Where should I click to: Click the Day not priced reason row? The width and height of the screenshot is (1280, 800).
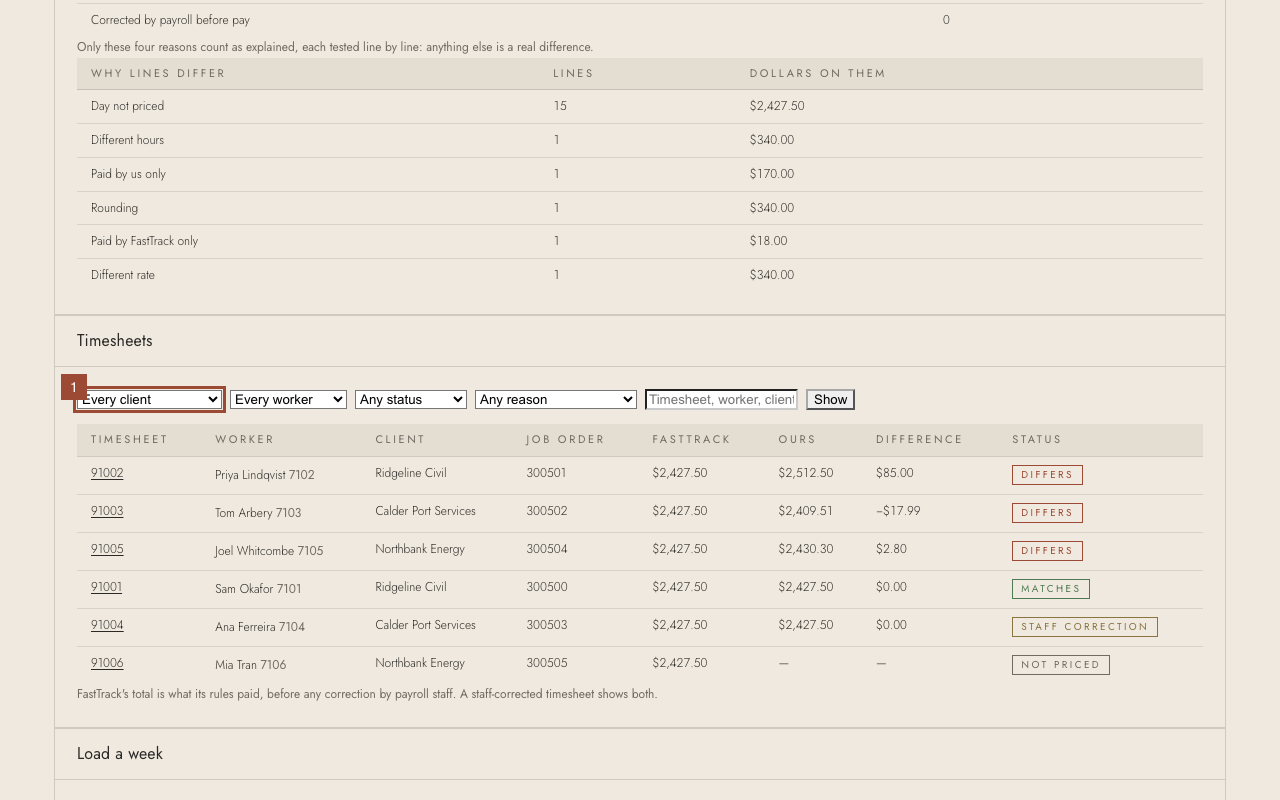(640, 106)
